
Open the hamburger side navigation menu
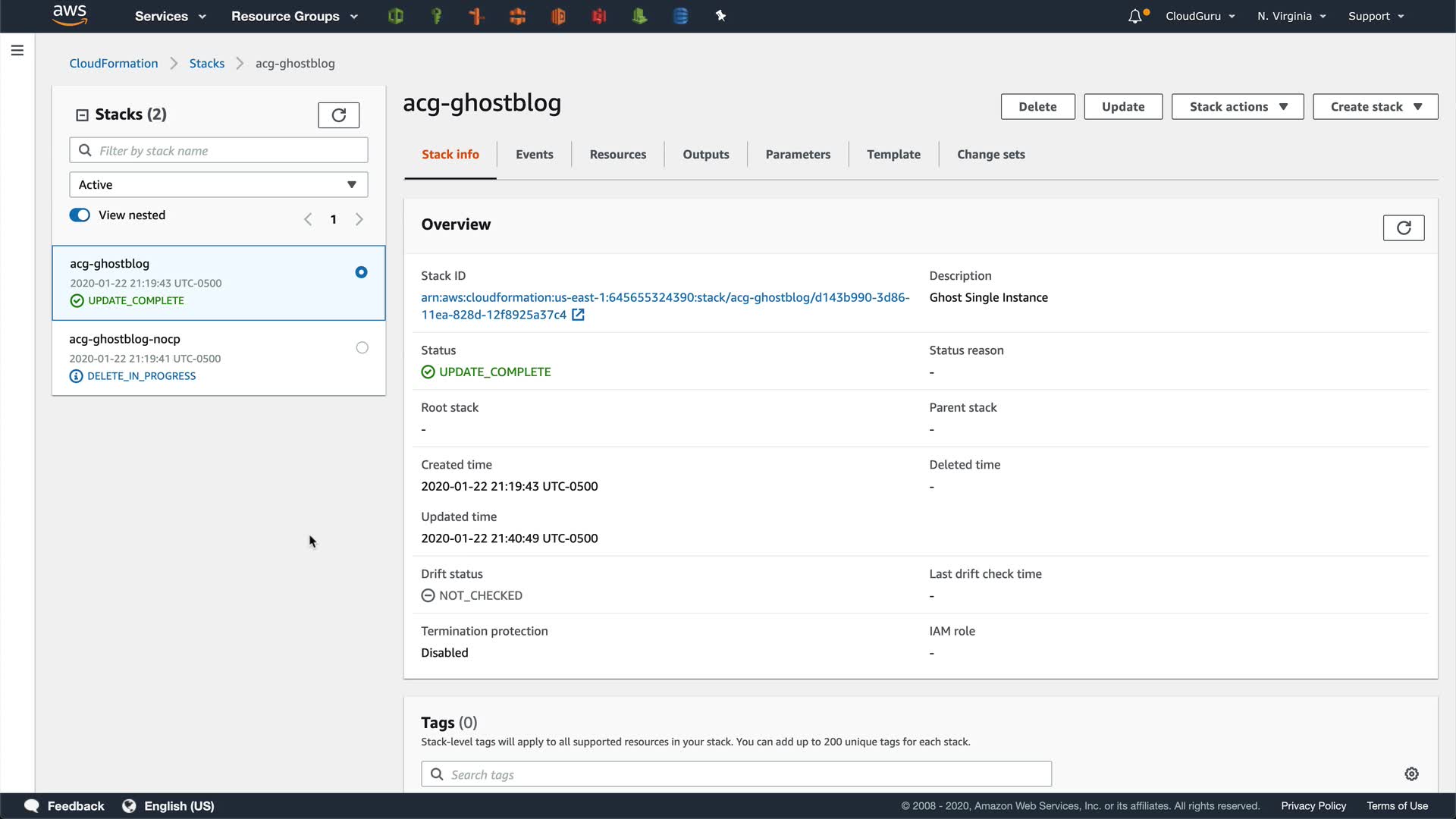click(x=17, y=50)
